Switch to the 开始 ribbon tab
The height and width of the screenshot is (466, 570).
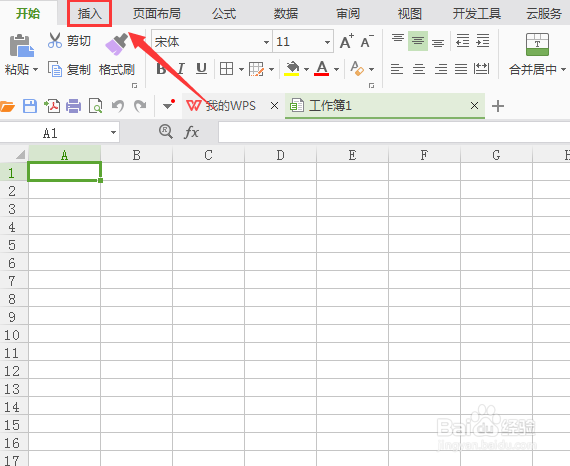click(x=28, y=13)
